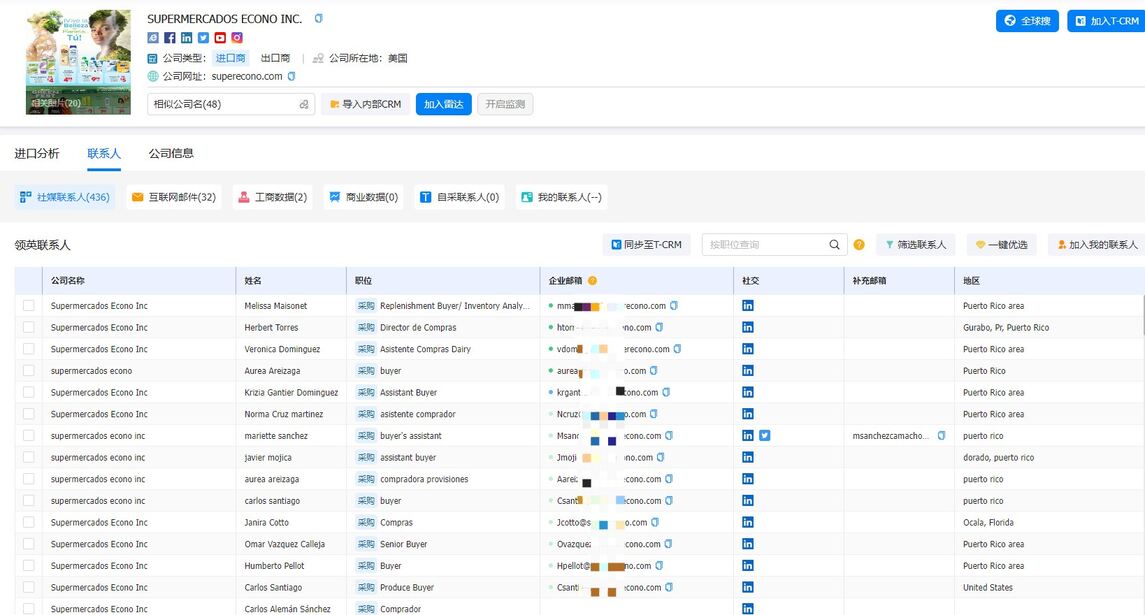Select 商业数据(0) sub-tab
1145x615 pixels.
point(364,197)
